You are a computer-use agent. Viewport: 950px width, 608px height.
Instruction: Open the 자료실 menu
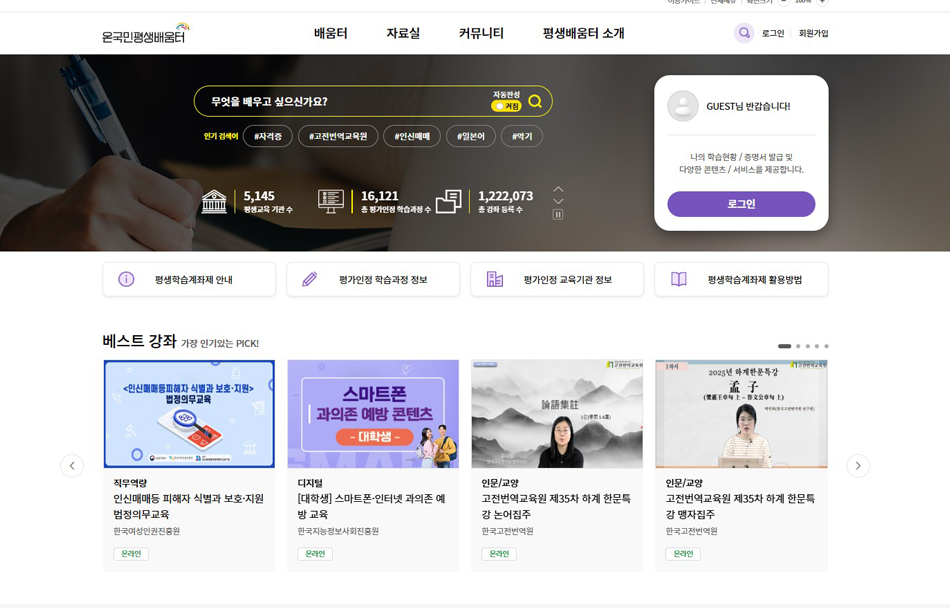click(404, 33)
